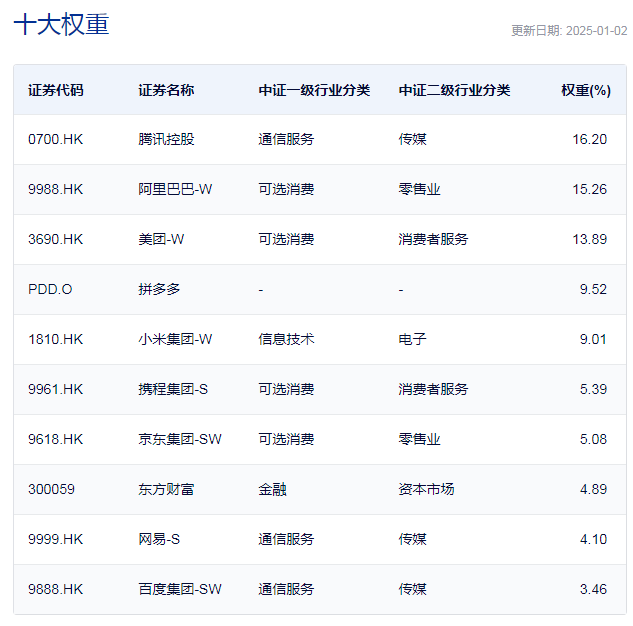Open the 小米集团-W security name
This screenshot has width=633, height=626.
click(175, 339)
